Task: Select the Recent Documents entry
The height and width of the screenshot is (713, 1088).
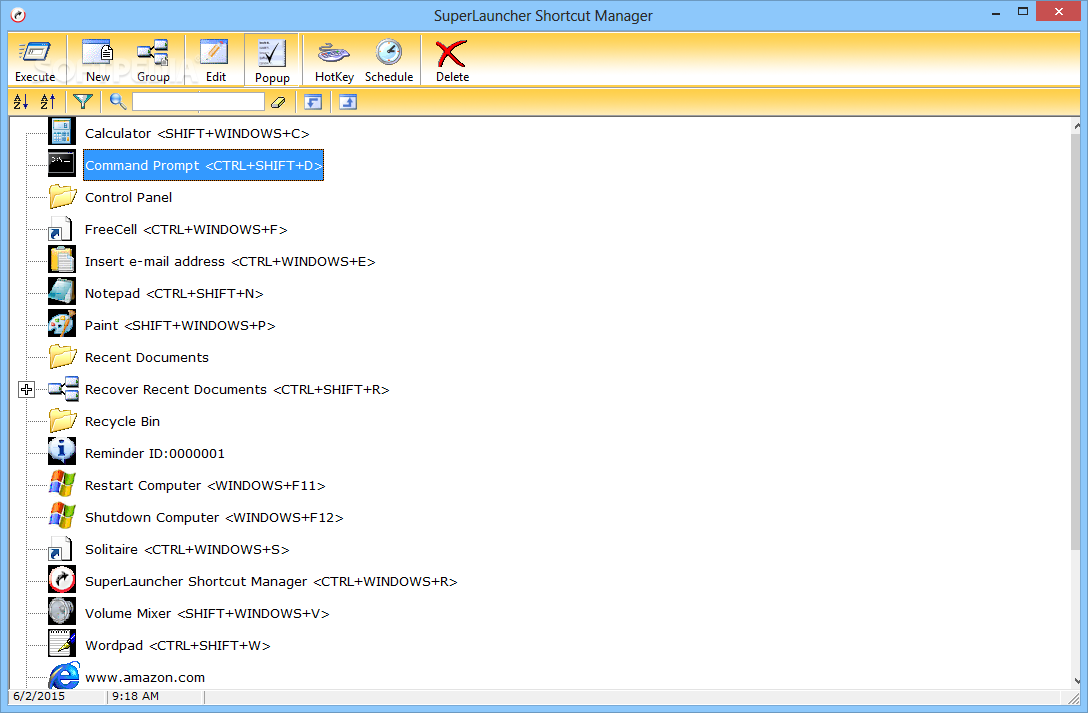Action: pyautogui.click(x=146, y=357)
